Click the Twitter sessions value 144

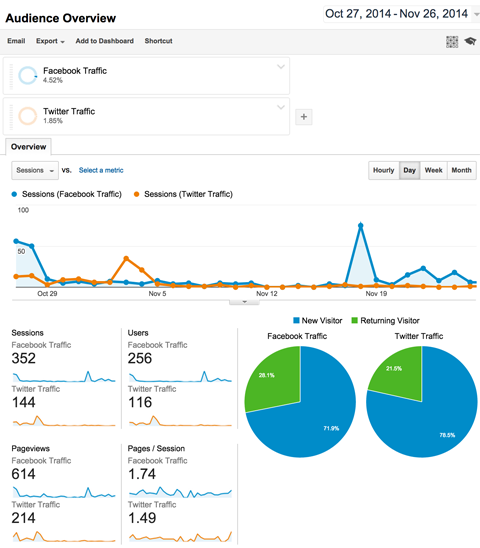tap(23, 403)
